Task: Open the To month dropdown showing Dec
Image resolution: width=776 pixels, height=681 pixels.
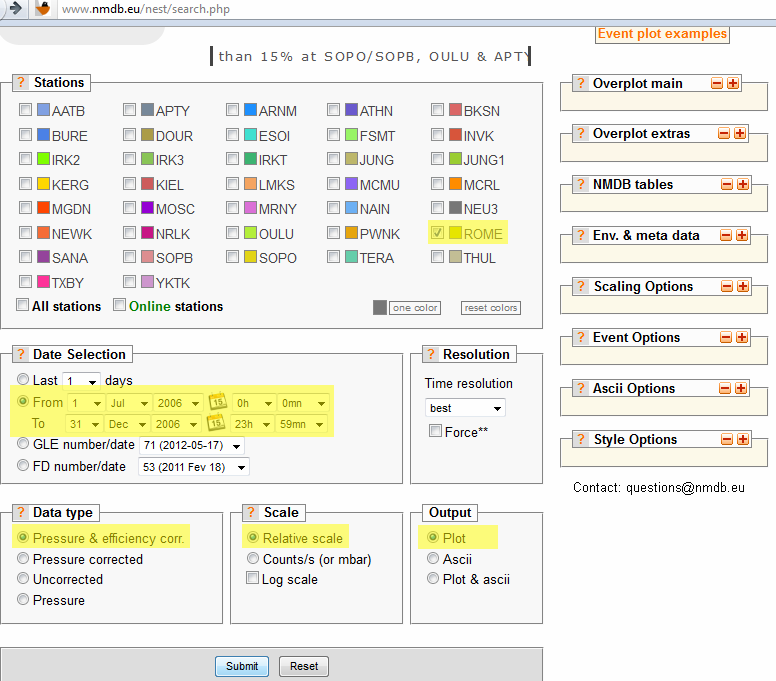Action: [x=128, y=424]
